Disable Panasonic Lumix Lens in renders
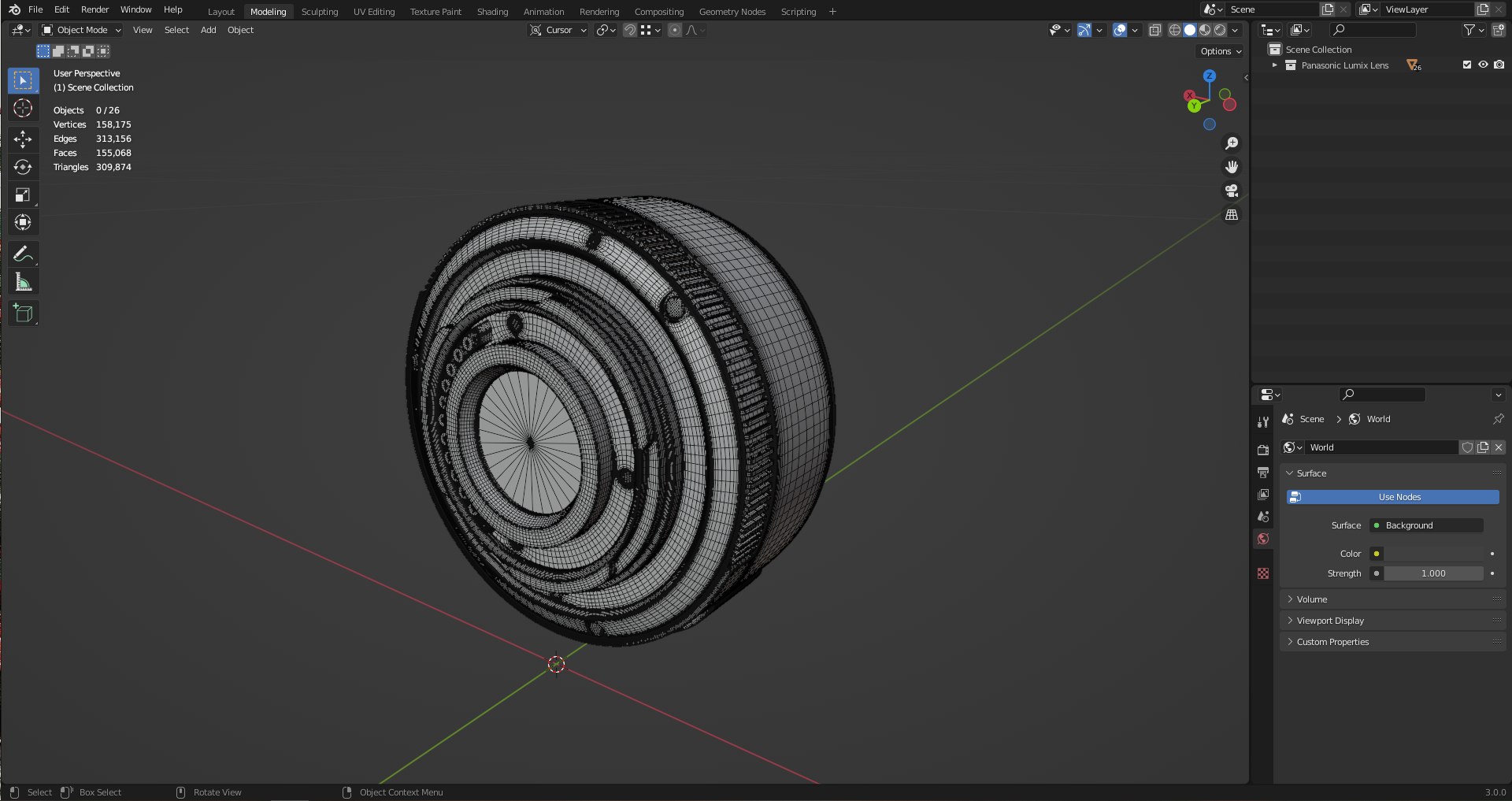The image size is (1512, 801). click(1499, 65)
